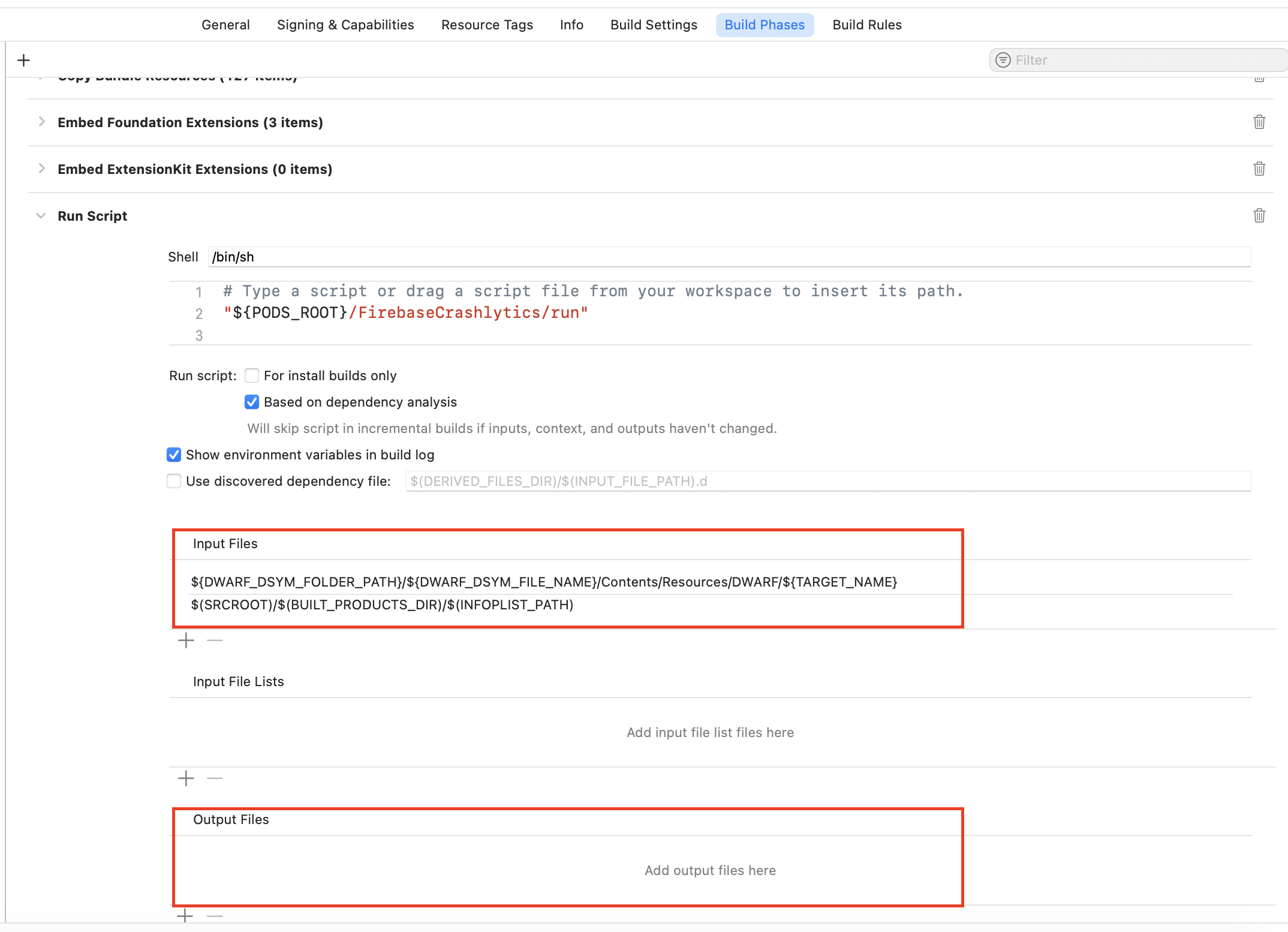
Task: Toggle Show environment variables in build log
Action: point(174,455)
